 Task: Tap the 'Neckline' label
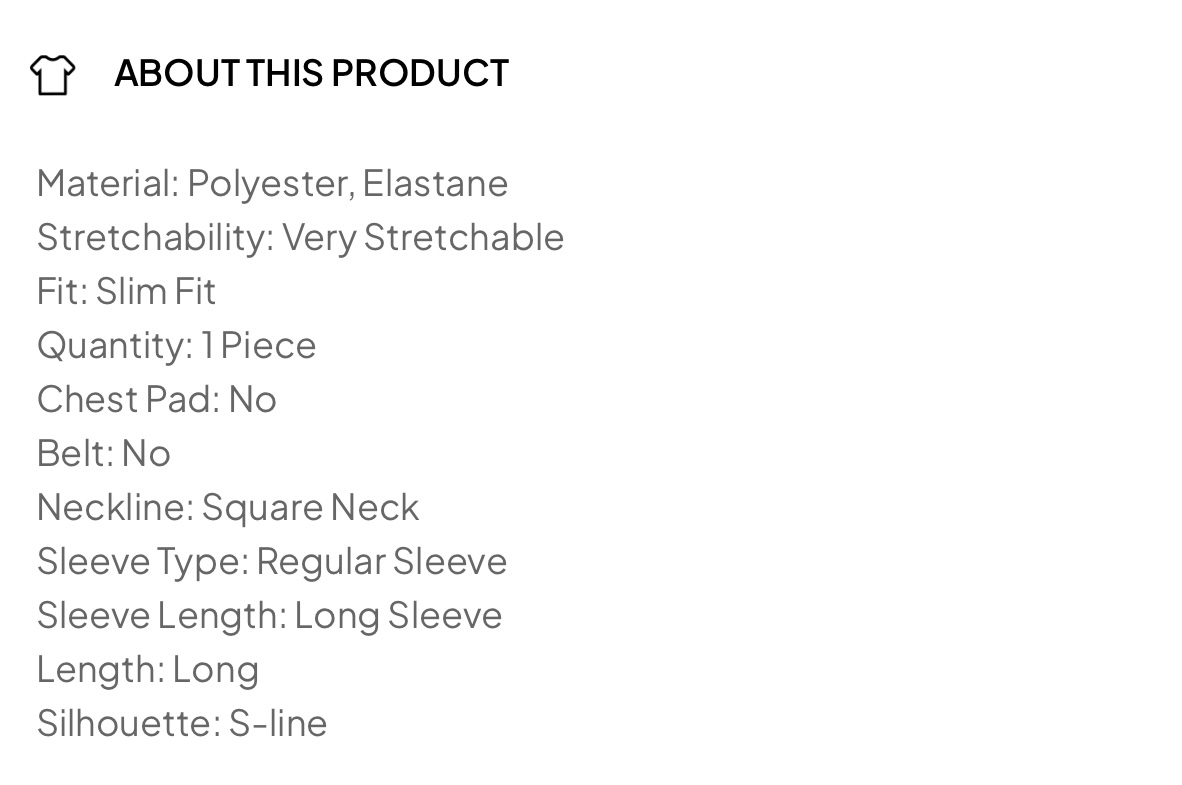pyautogui.click(x=115, y=507)
